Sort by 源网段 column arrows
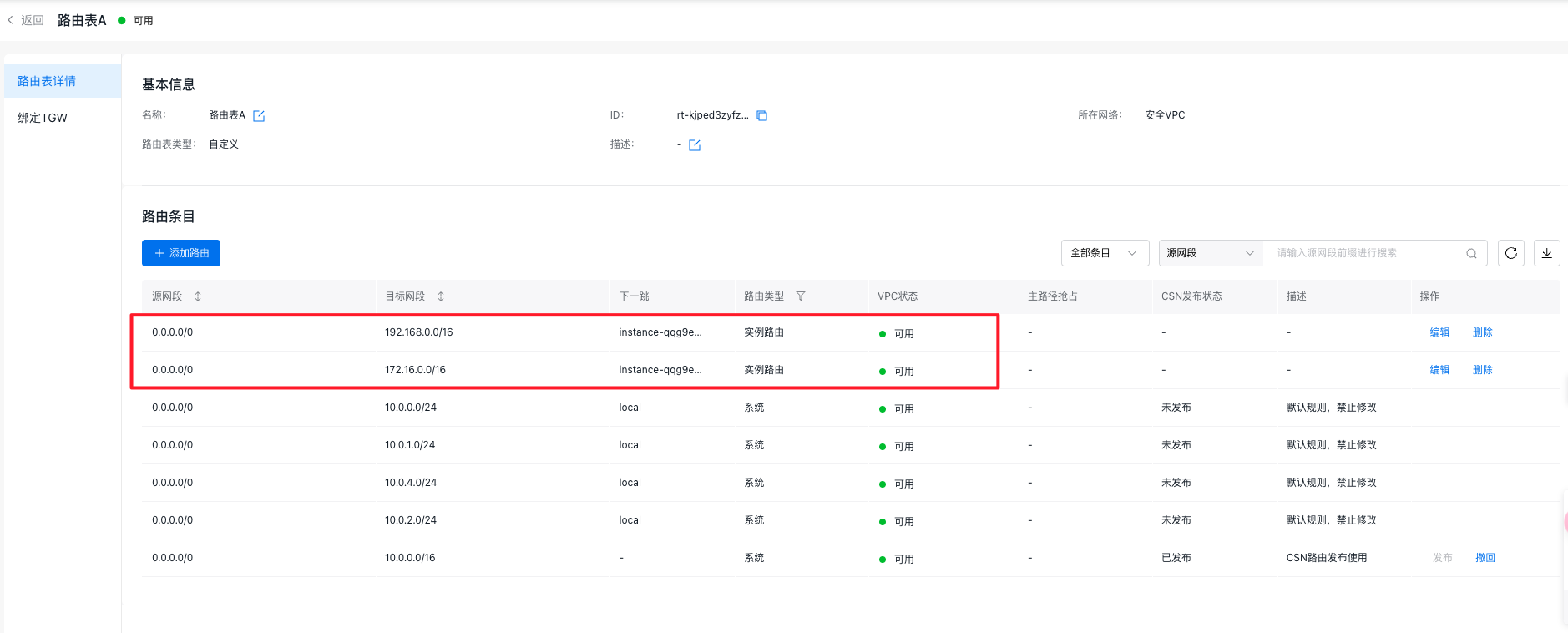The height and width of the screenshot is (633, 1568). (198, 296)
